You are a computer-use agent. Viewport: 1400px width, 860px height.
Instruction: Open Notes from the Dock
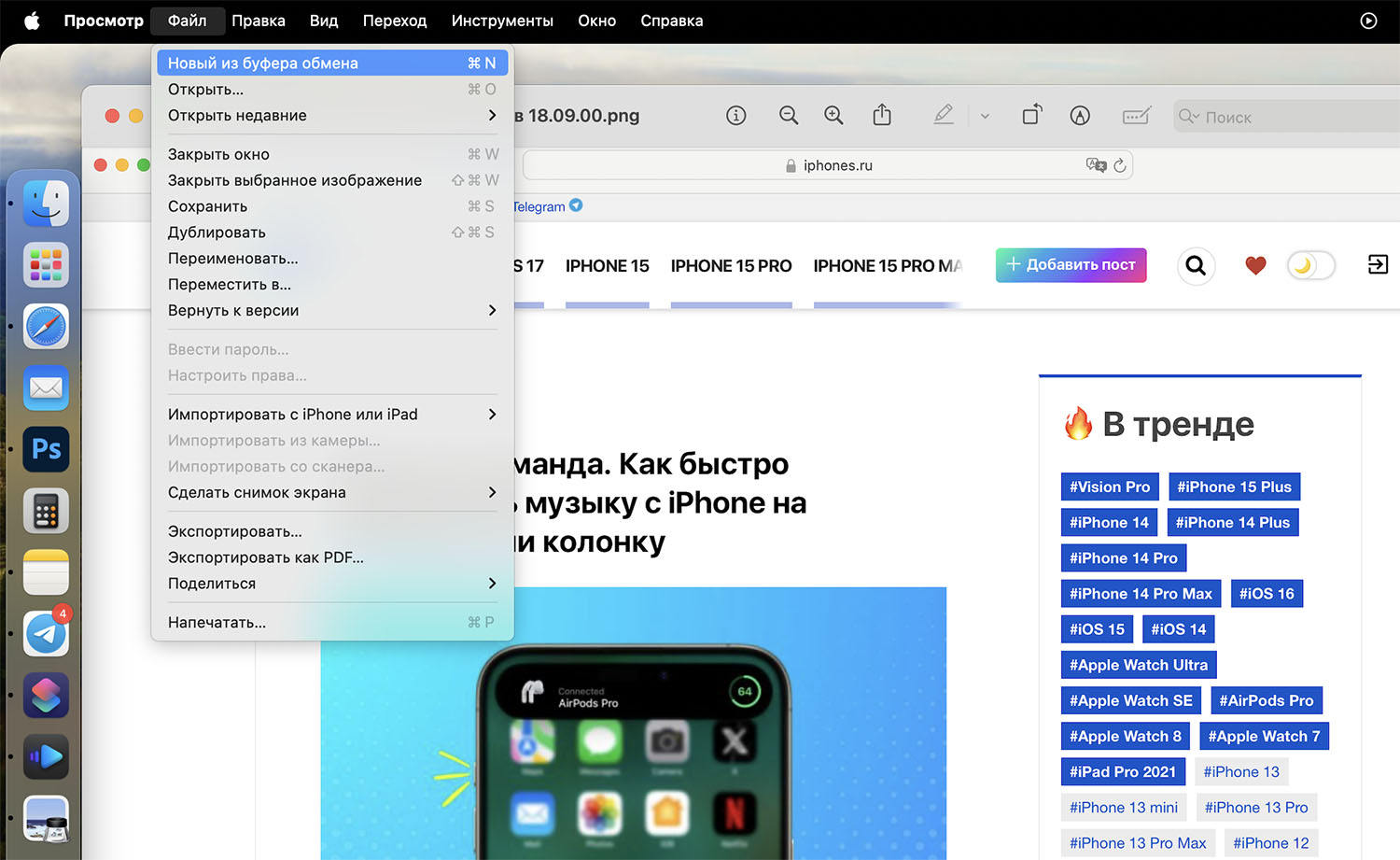(x=46, y=572)
